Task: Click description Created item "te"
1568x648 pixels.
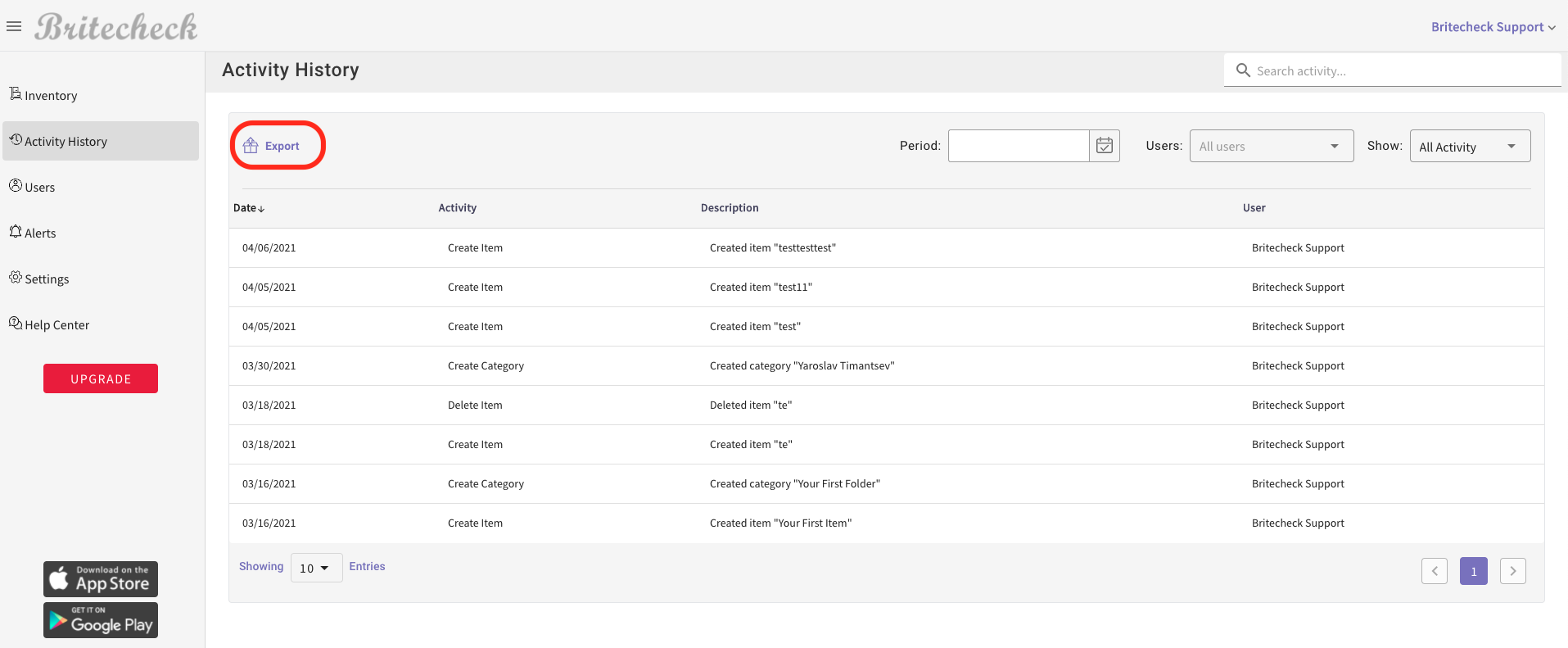Action: [751, 445]
